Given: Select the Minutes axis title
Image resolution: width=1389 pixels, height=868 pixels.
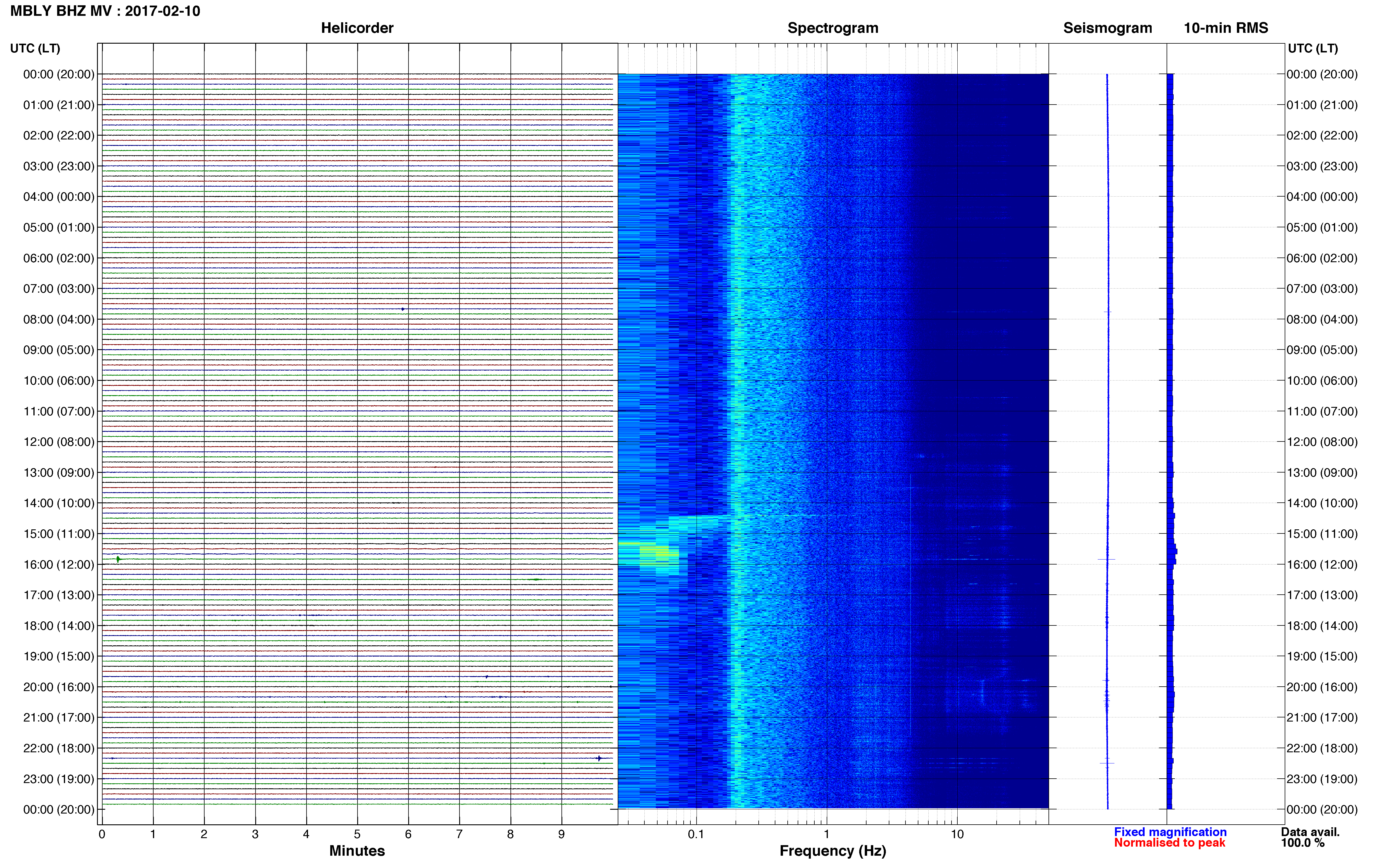Looking at the screenshot, I should click(357, 851).
